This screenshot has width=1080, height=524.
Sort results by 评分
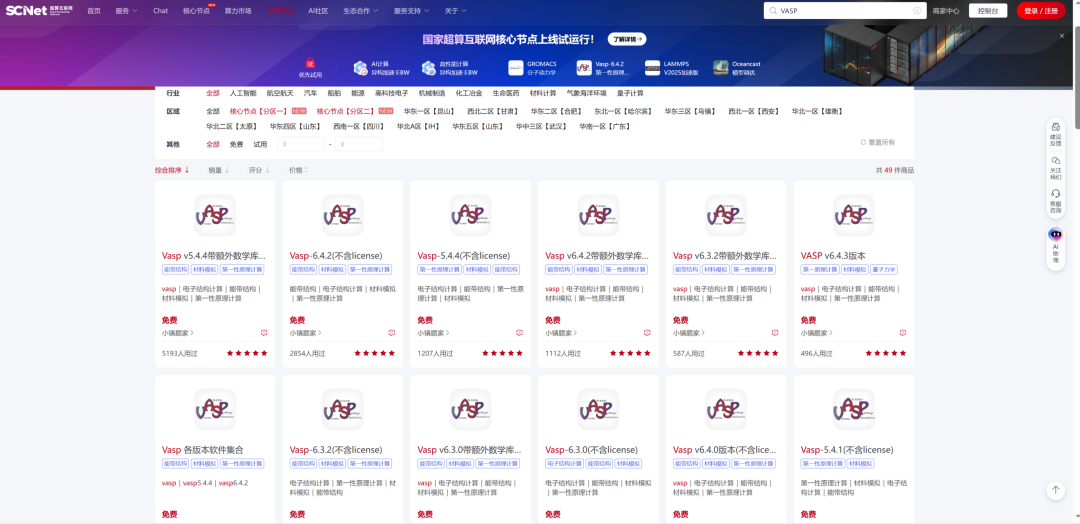[x=259, y=169]
